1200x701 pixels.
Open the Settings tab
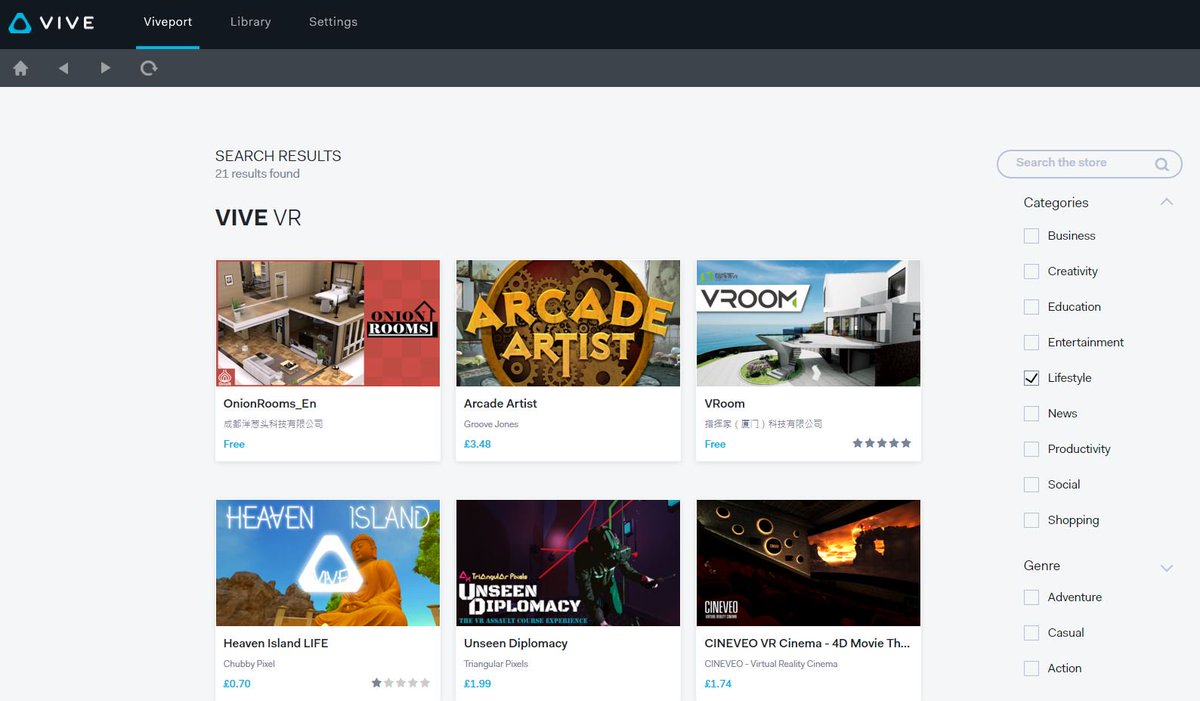click(333, 22)
